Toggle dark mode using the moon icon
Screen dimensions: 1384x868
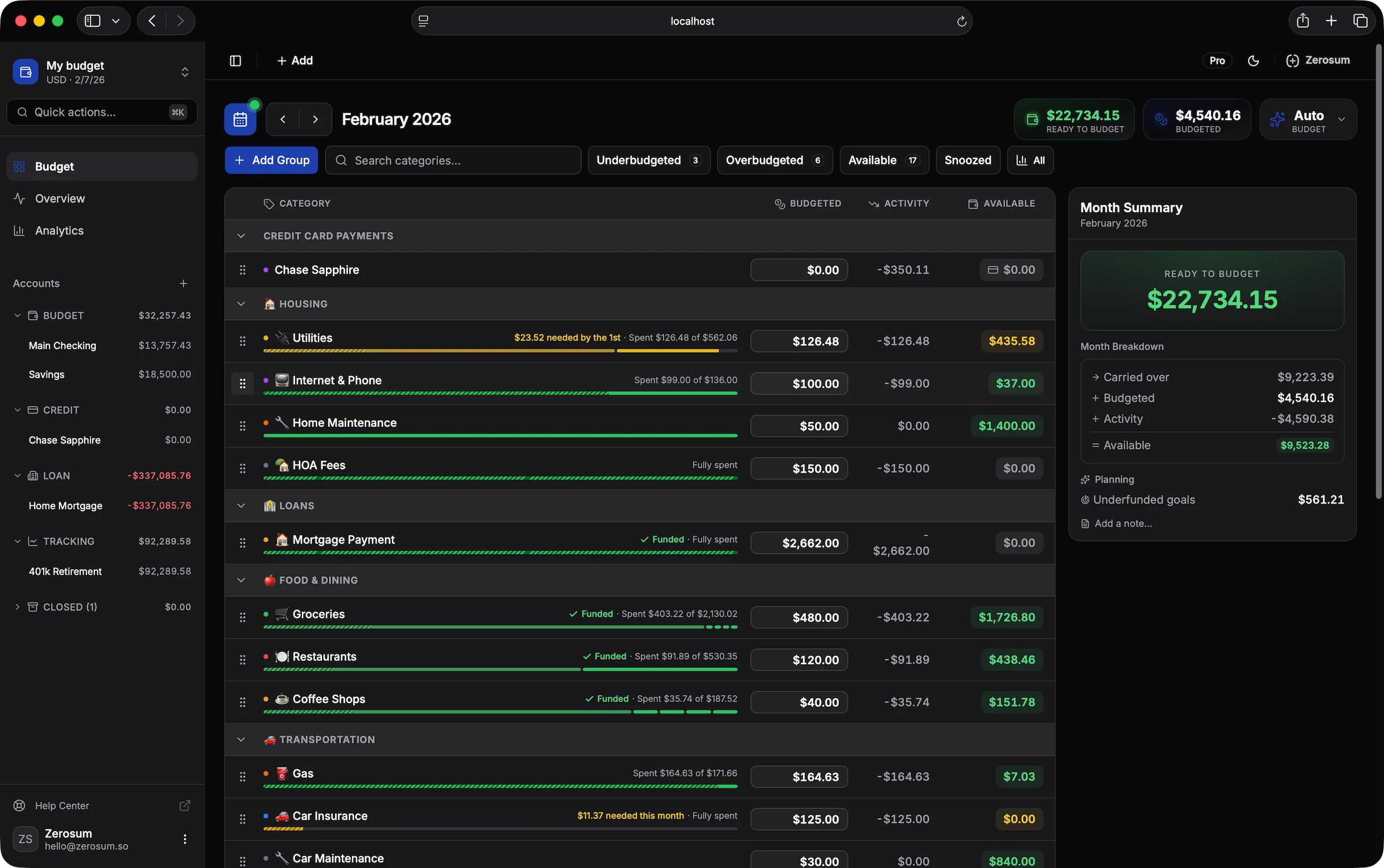coord(1253,60)
